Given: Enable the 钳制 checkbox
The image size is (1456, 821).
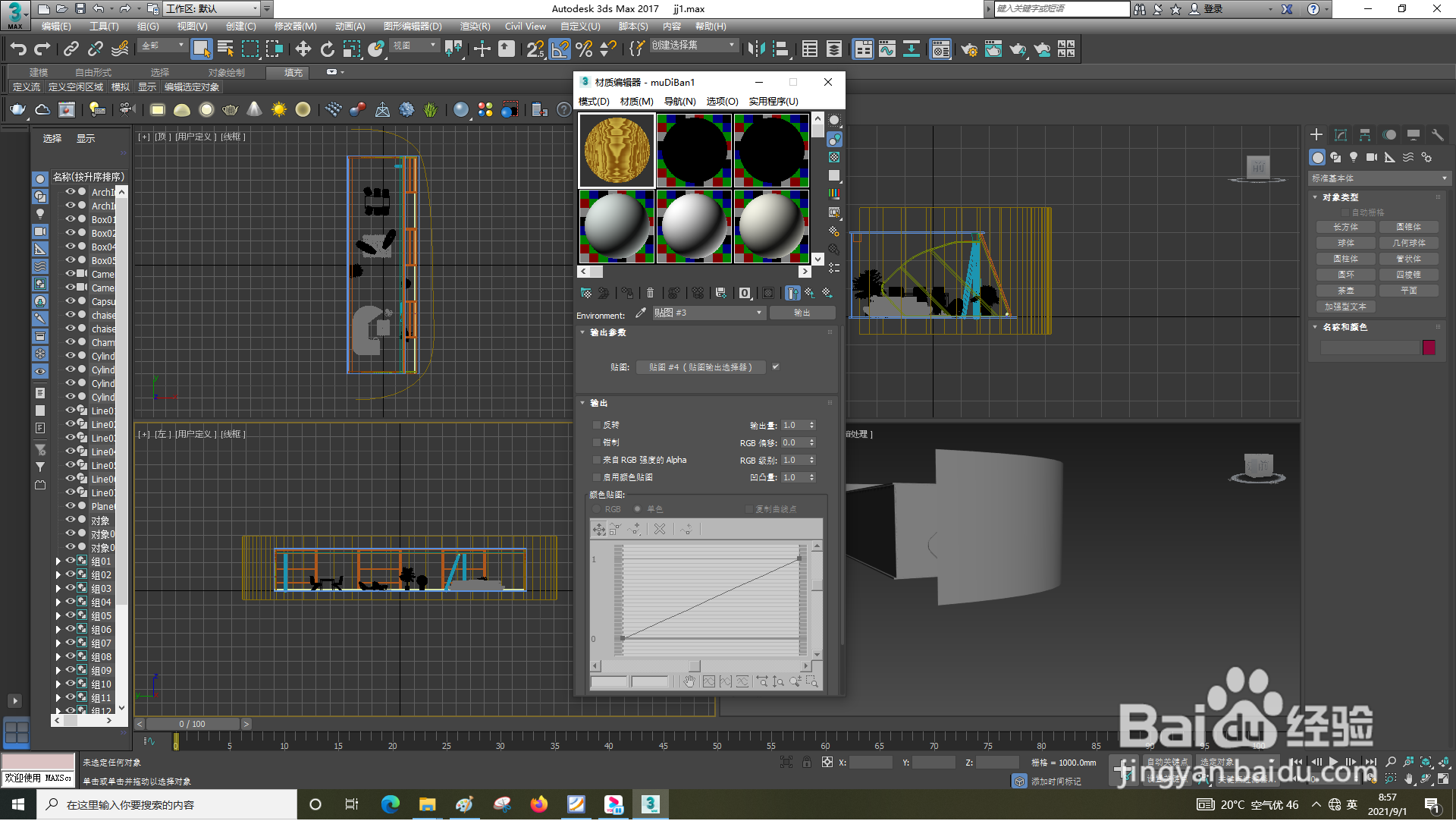Looking at the screenshot, I should (x=597, y=442).
